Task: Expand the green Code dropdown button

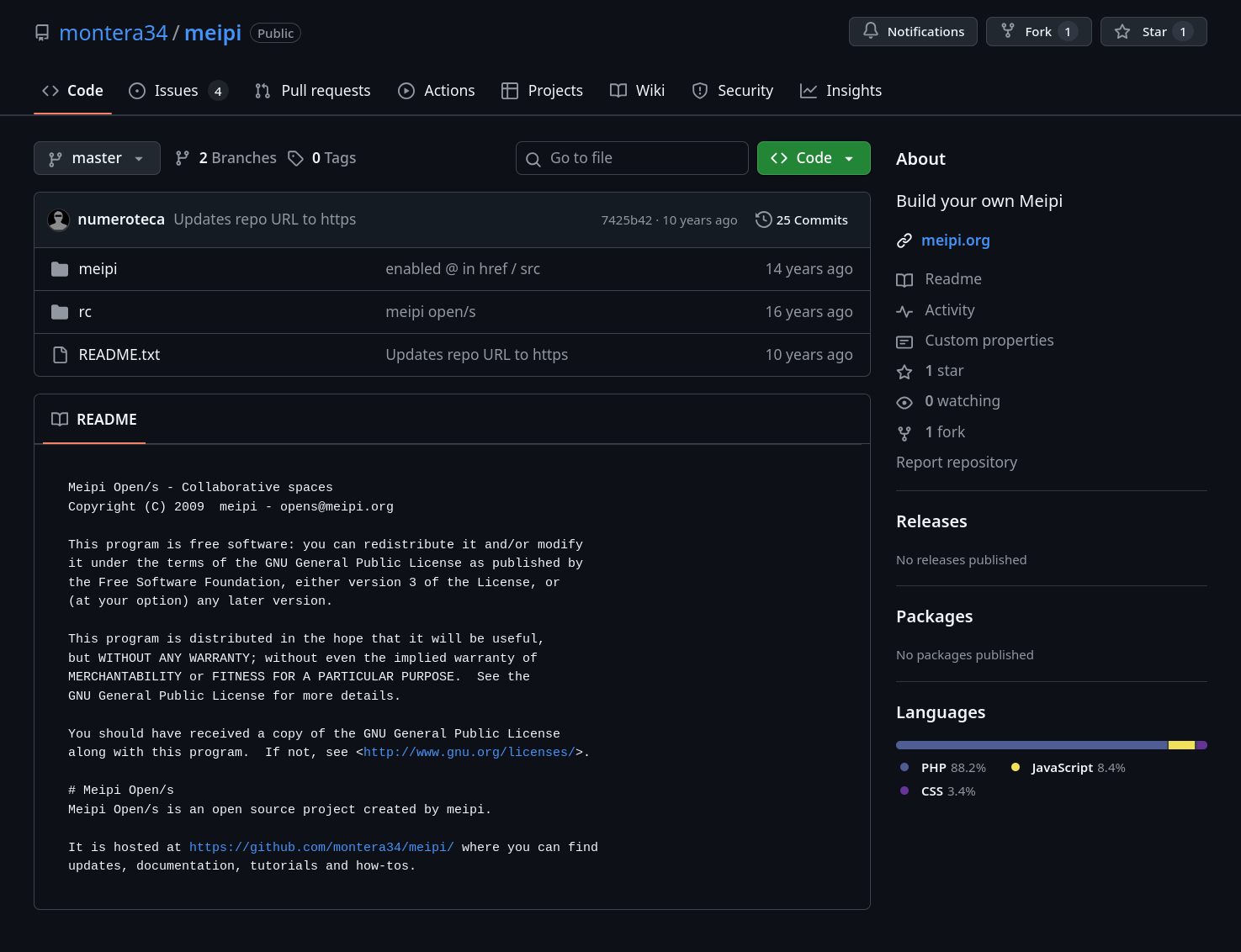Action: [x=814, y=158]
